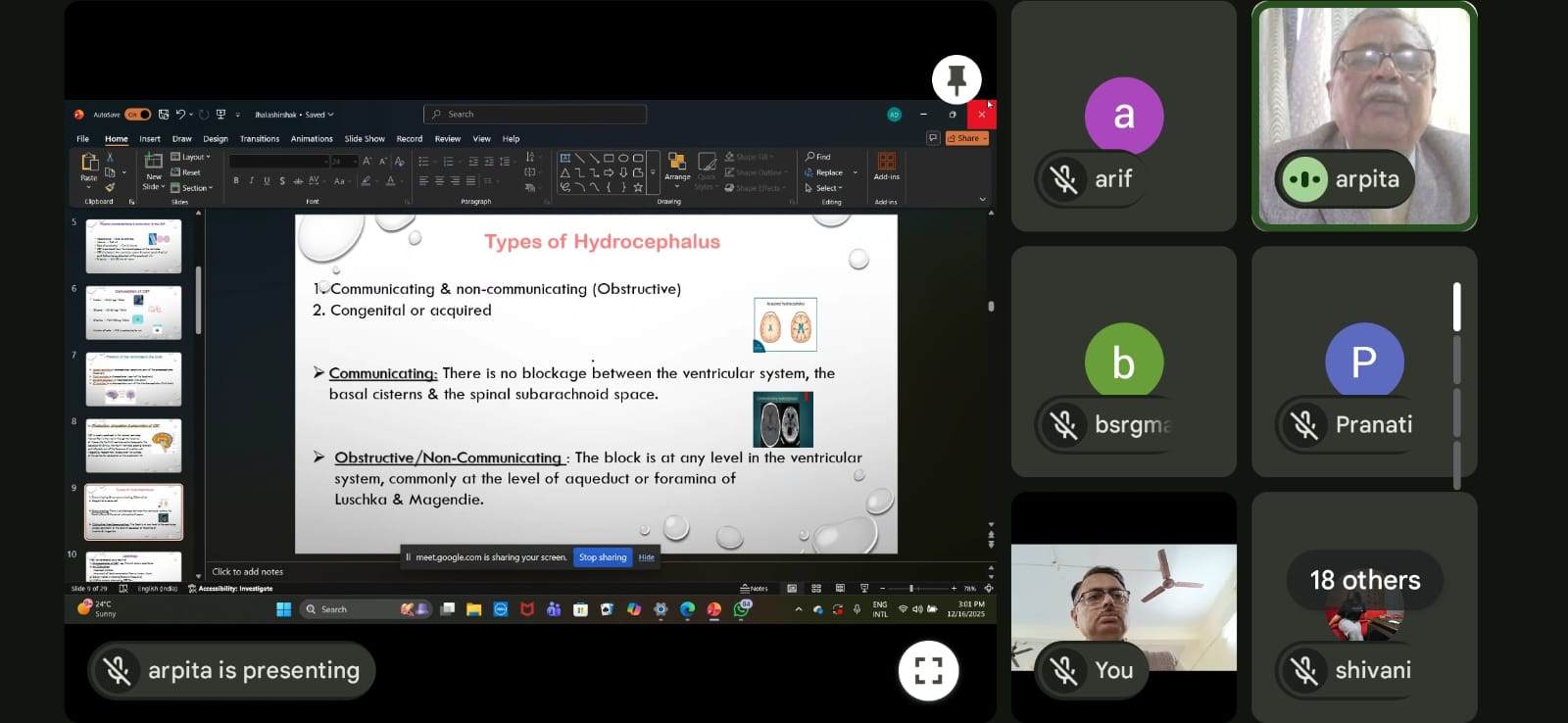This screenshot has height=723, width=1568.
Task: Switch to Slide Sorter view icon
Action: click(815, 589)
